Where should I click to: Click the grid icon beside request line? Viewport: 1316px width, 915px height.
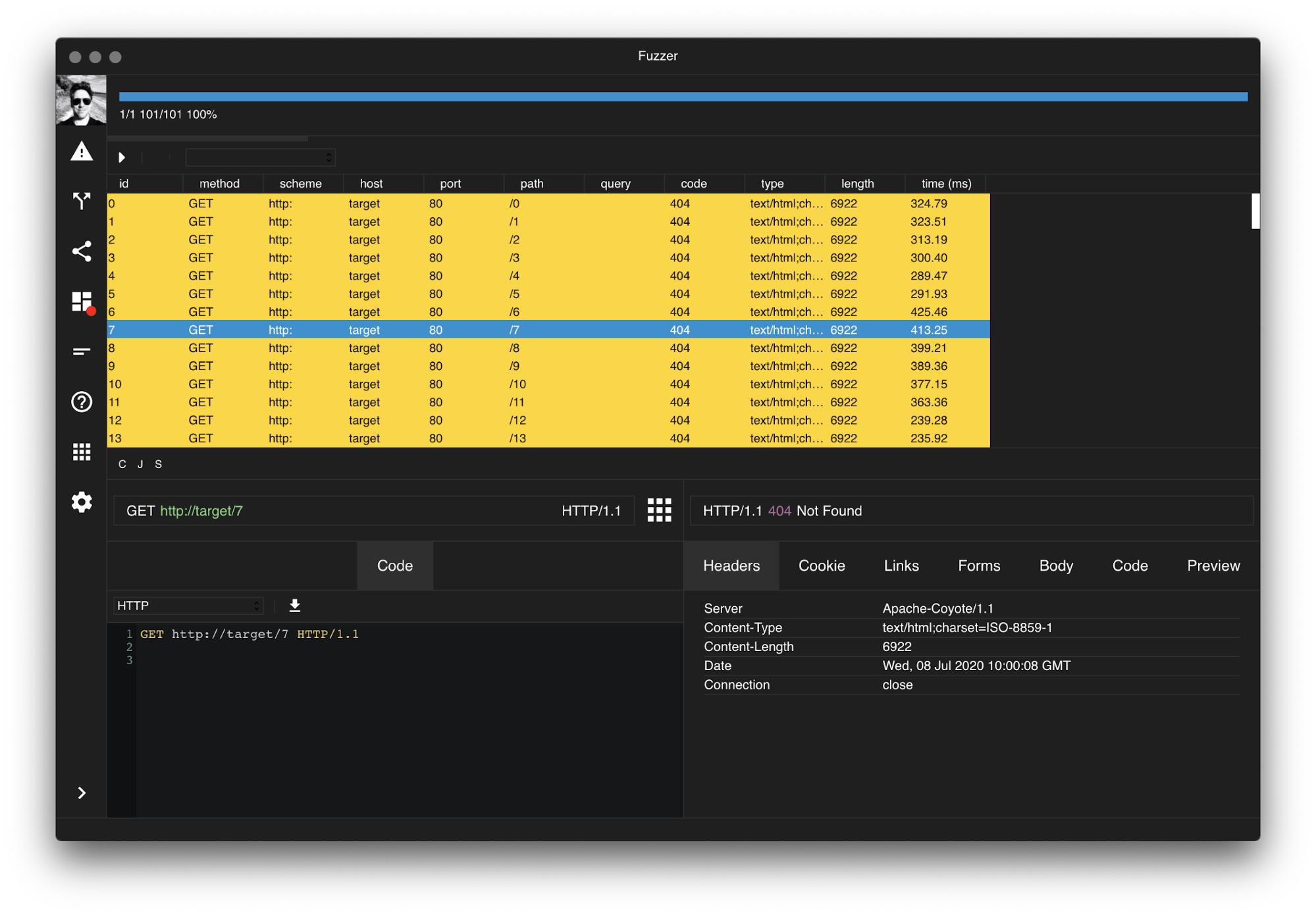click(x=659, y=510)
